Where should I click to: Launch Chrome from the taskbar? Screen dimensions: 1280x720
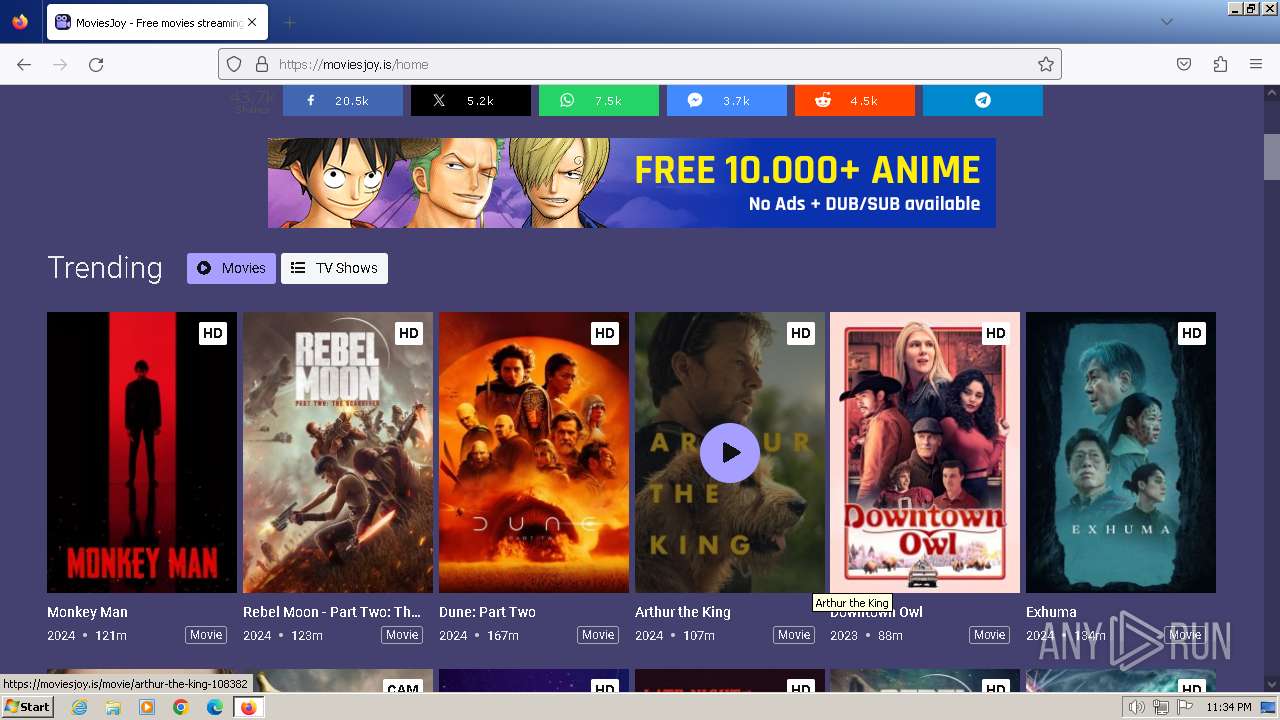click(181, 707)
